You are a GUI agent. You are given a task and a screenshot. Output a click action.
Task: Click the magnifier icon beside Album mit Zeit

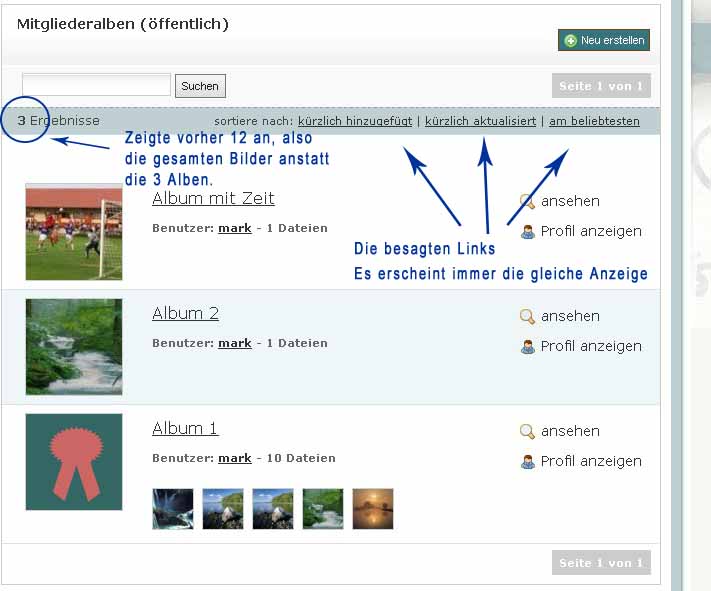(527, 202)
